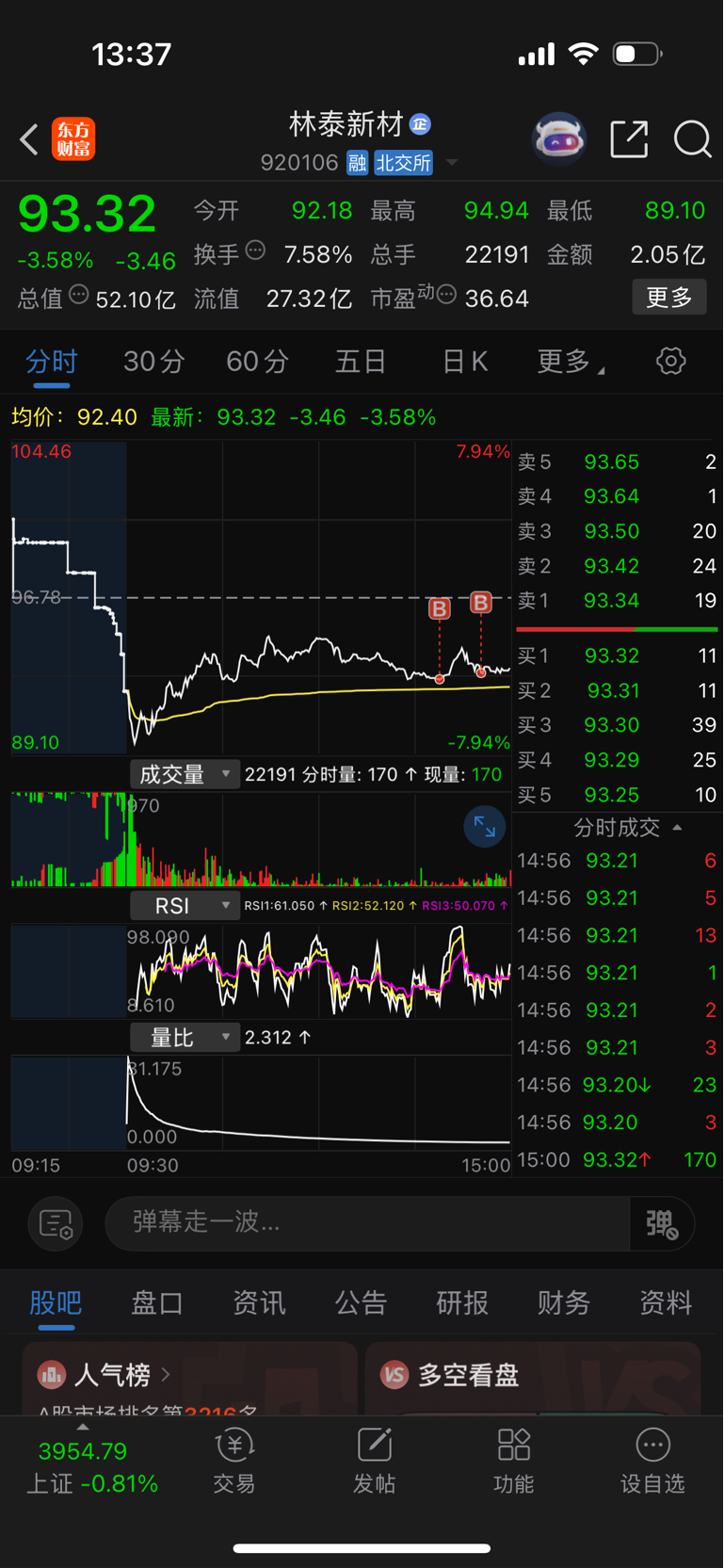Tap 卖1 price 93.34 row
Screen dimensions: 724x1568
click(617, 601)
